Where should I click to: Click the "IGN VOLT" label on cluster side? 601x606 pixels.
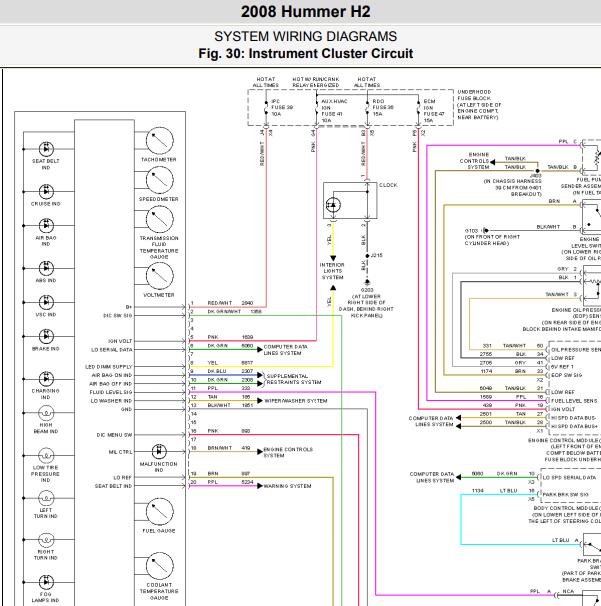(120, 341)
